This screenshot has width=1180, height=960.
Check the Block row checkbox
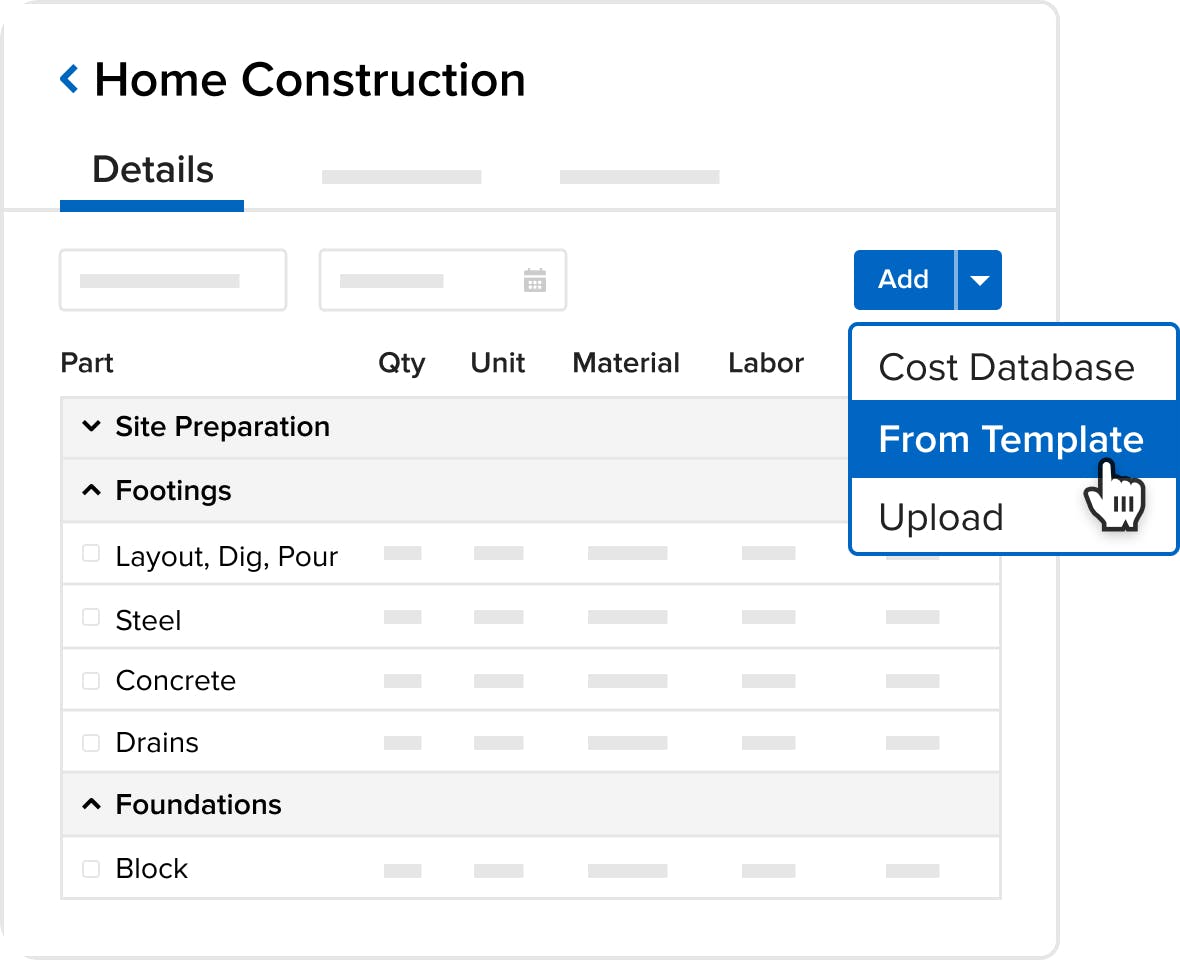coord(91,869)
